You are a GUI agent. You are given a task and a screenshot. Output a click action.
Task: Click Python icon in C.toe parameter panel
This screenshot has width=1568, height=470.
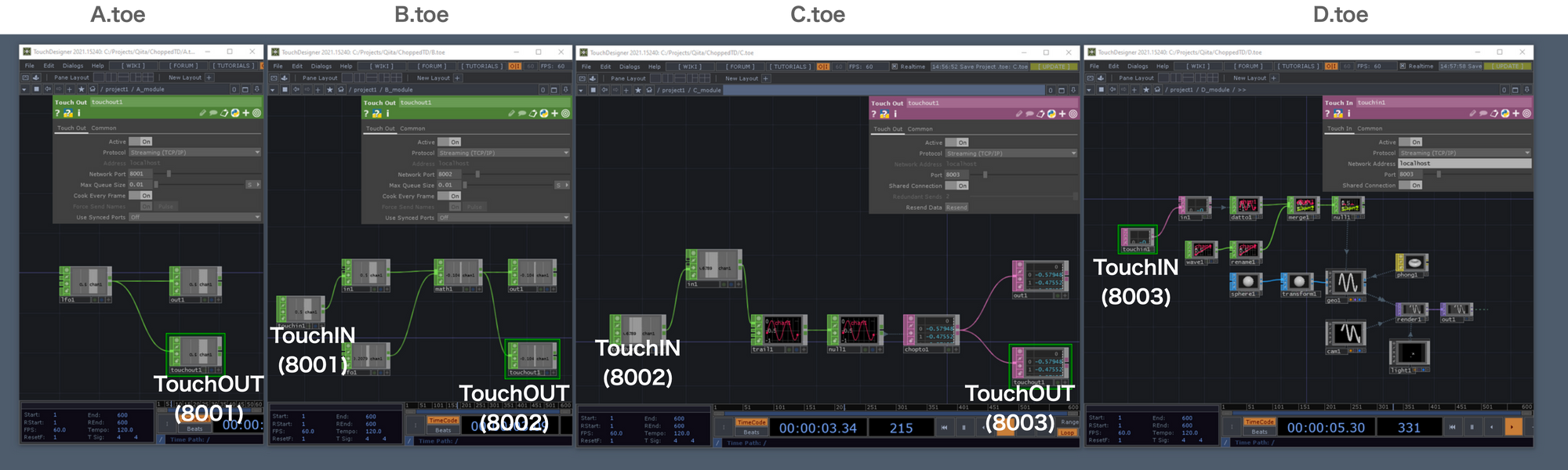pos(1051,114)
